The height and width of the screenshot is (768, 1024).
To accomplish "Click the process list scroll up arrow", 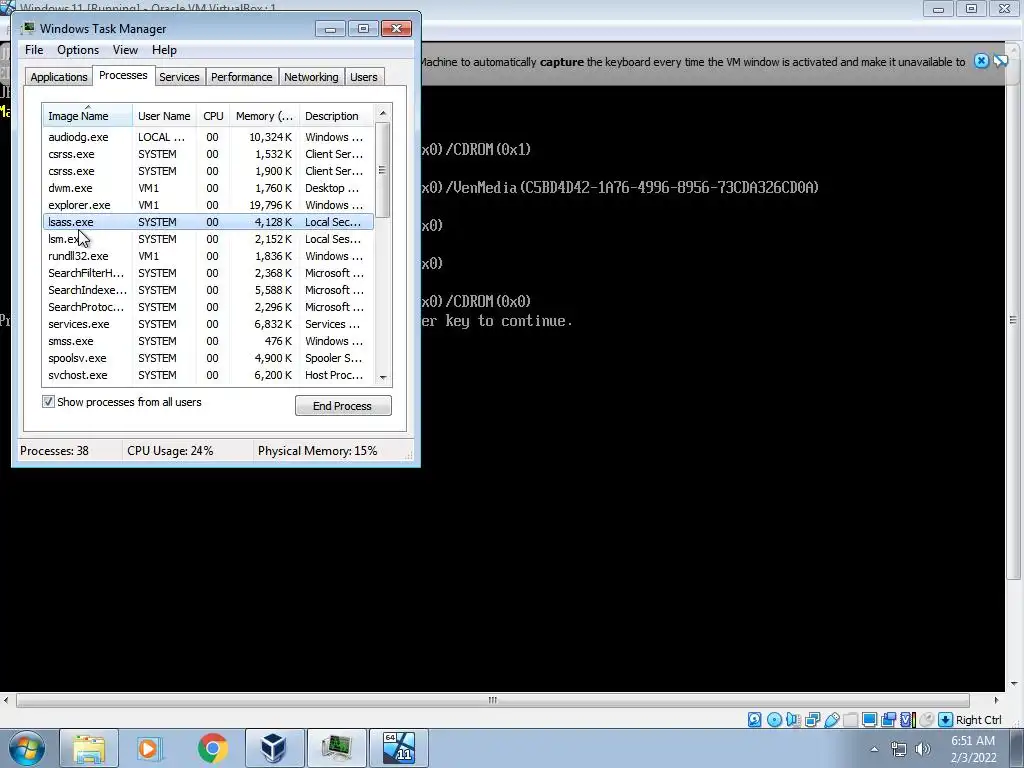I will click(383, 113).
